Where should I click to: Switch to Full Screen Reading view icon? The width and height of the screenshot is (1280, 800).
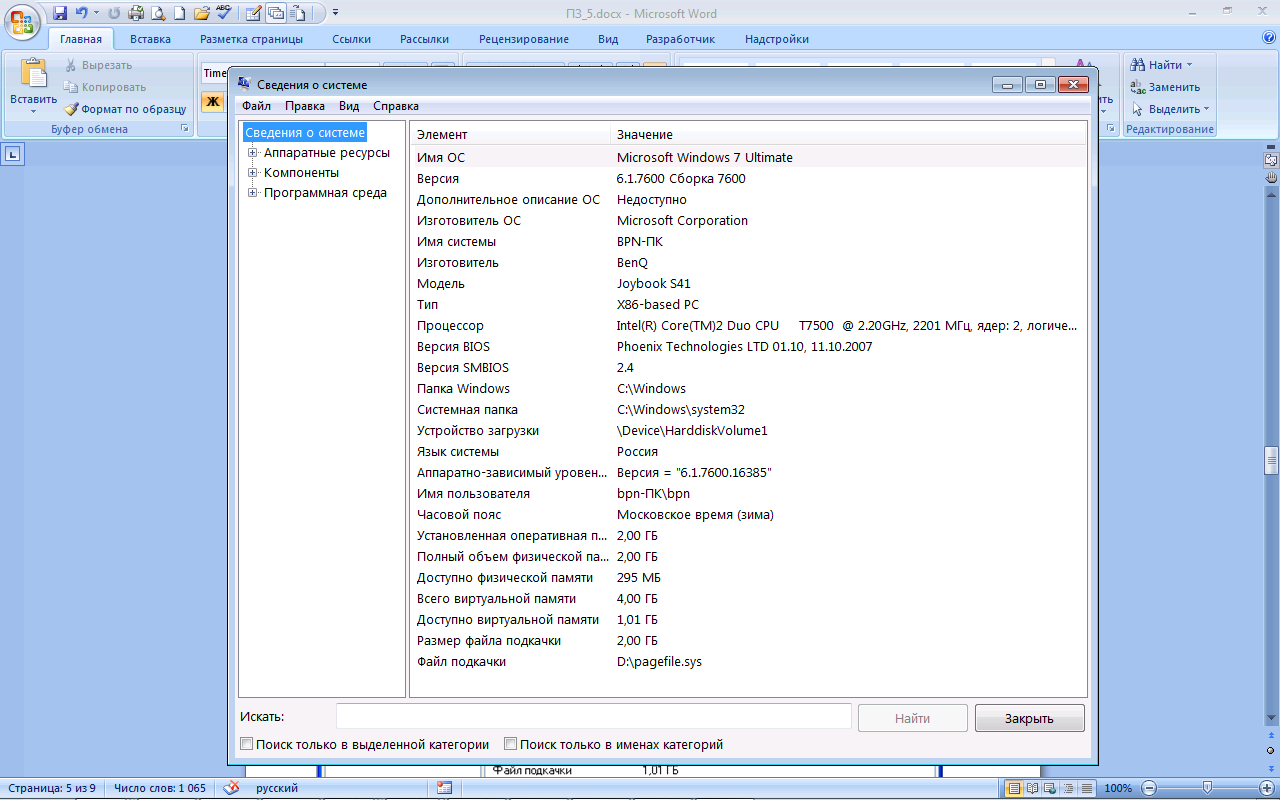click(1032, 788)
